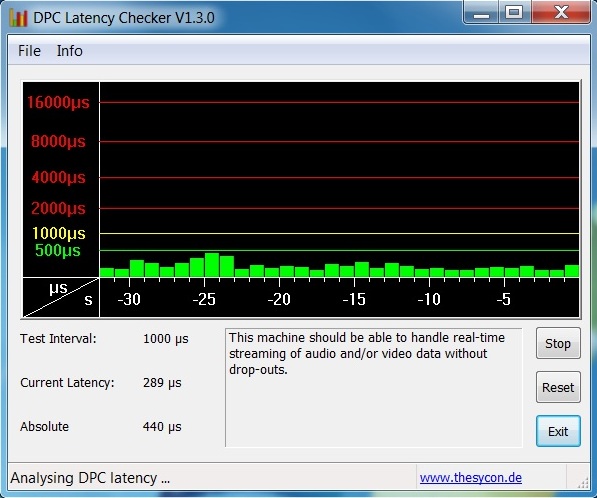Click the Absolute label
Screen dimensions: 597x498
tap(45, 427)
